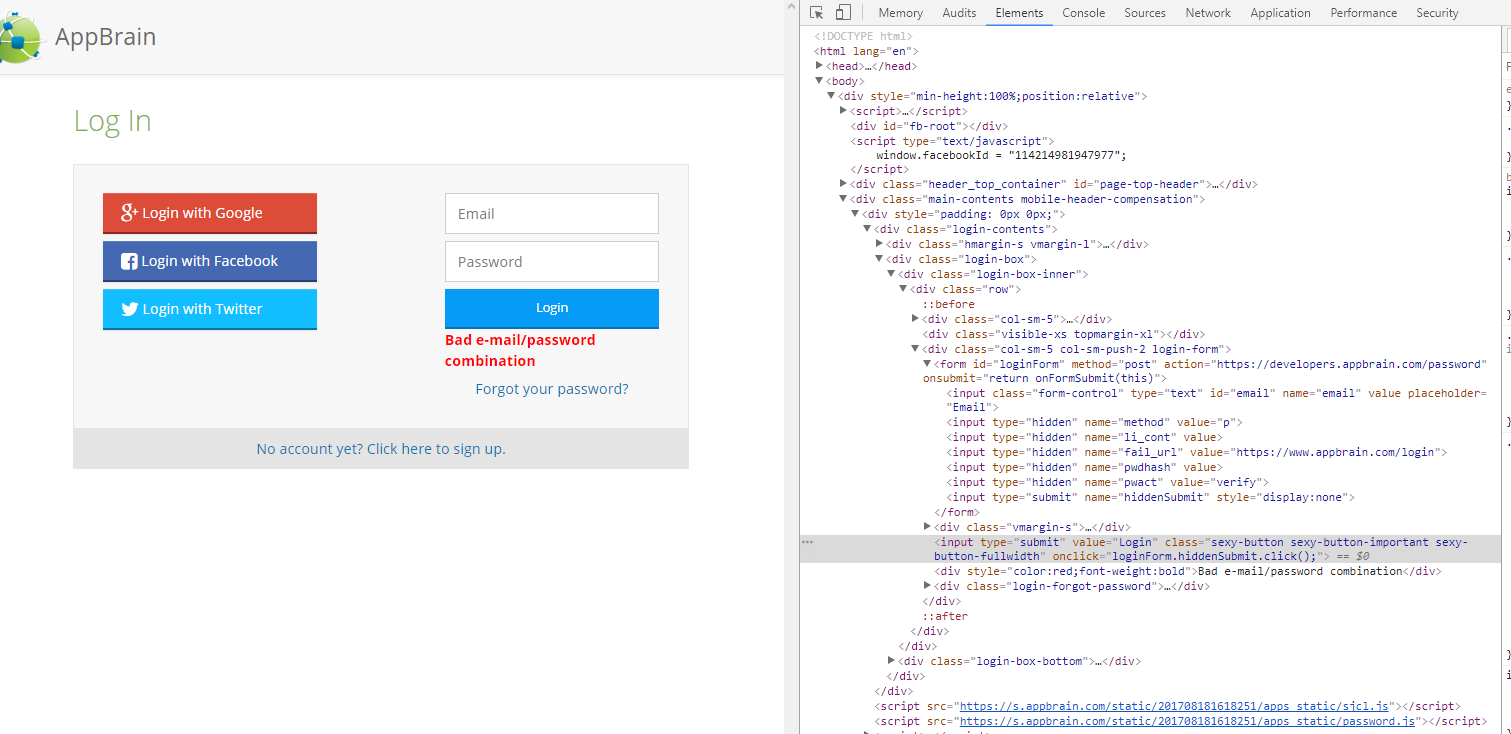Toggle the device toolbar icon
The height and width of the screenshot is (734, 1511).
[842, 12]
